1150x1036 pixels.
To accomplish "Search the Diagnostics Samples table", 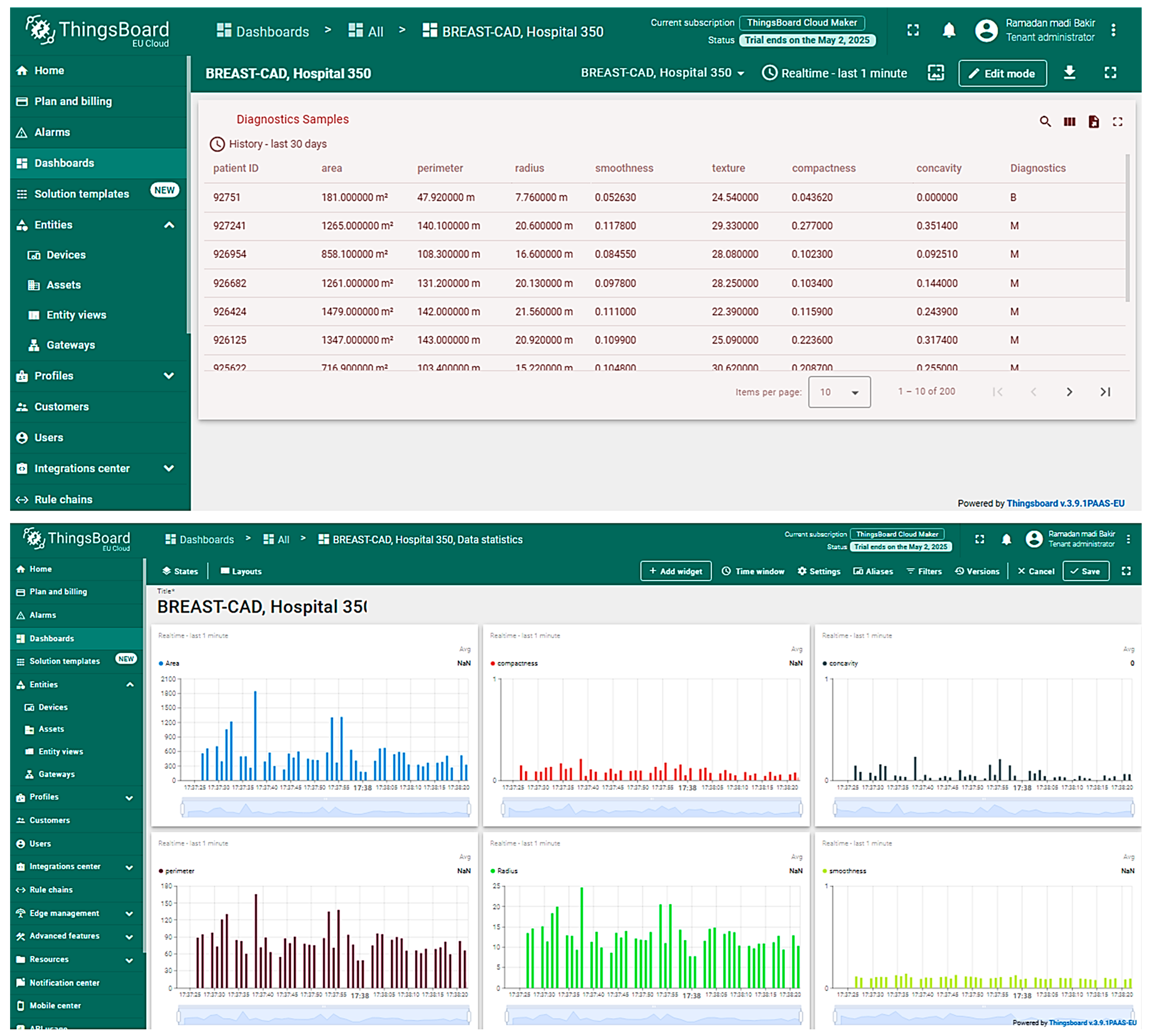I will click(x=1045, y=121).
